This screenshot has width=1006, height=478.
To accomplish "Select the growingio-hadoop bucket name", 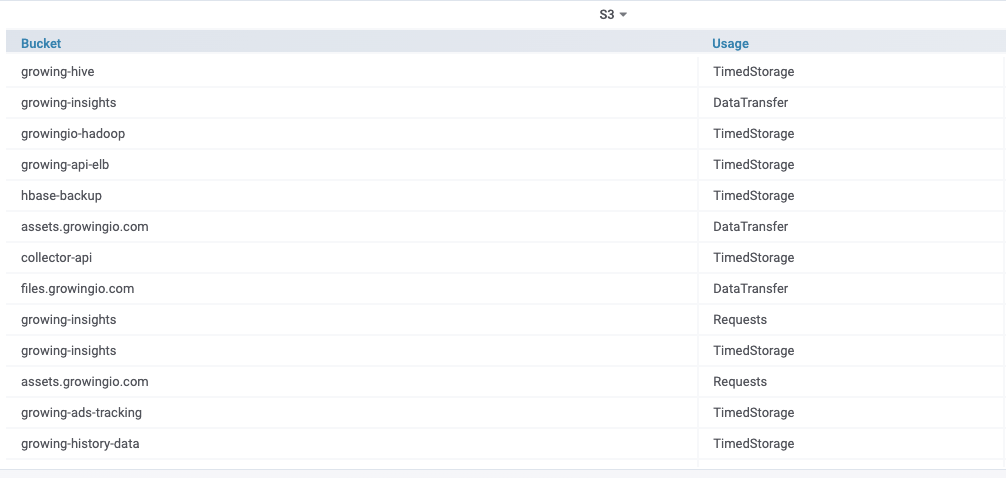I will click(x=73, y=133).
